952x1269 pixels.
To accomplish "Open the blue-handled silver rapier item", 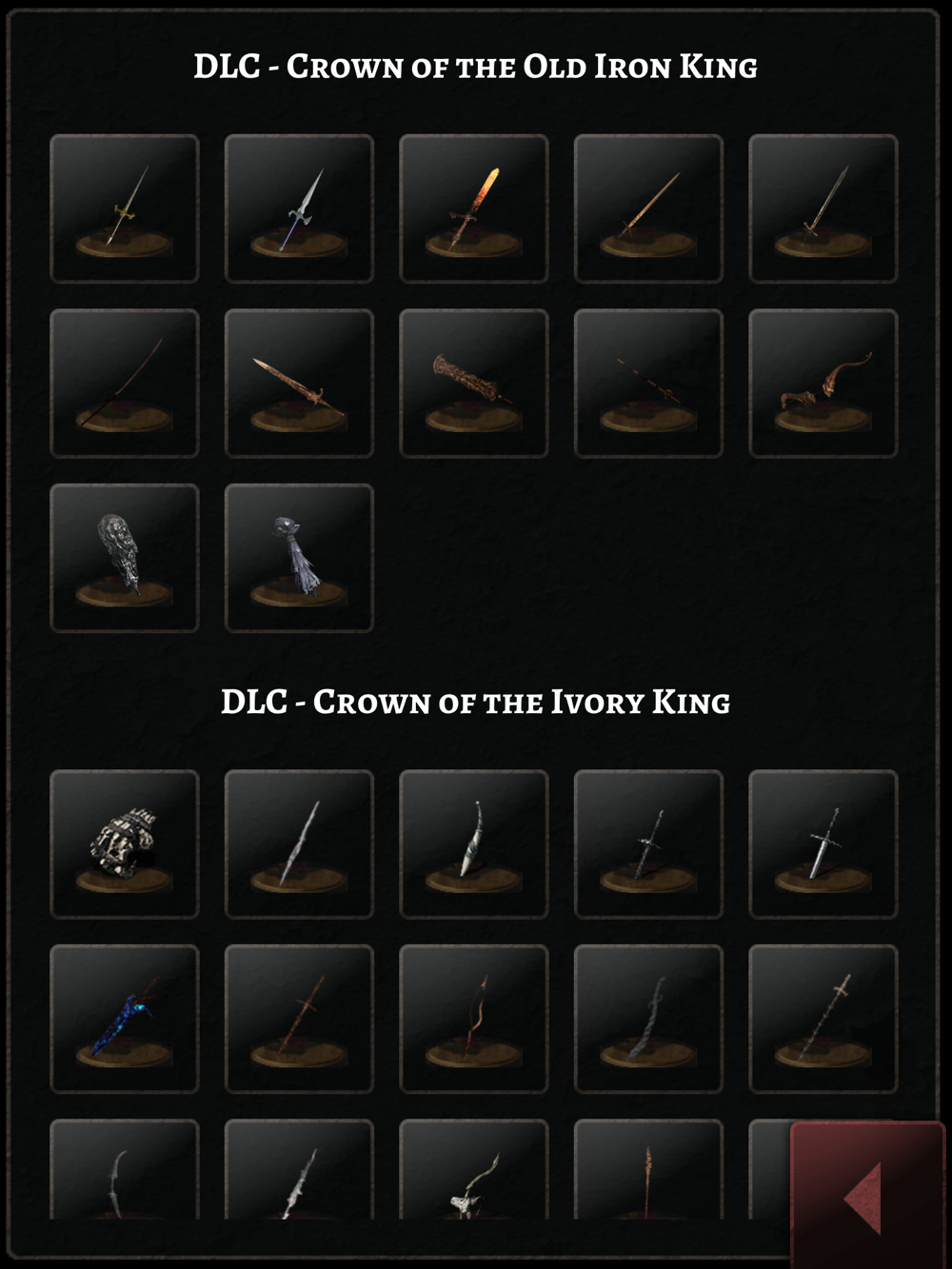I will point(299,208).
